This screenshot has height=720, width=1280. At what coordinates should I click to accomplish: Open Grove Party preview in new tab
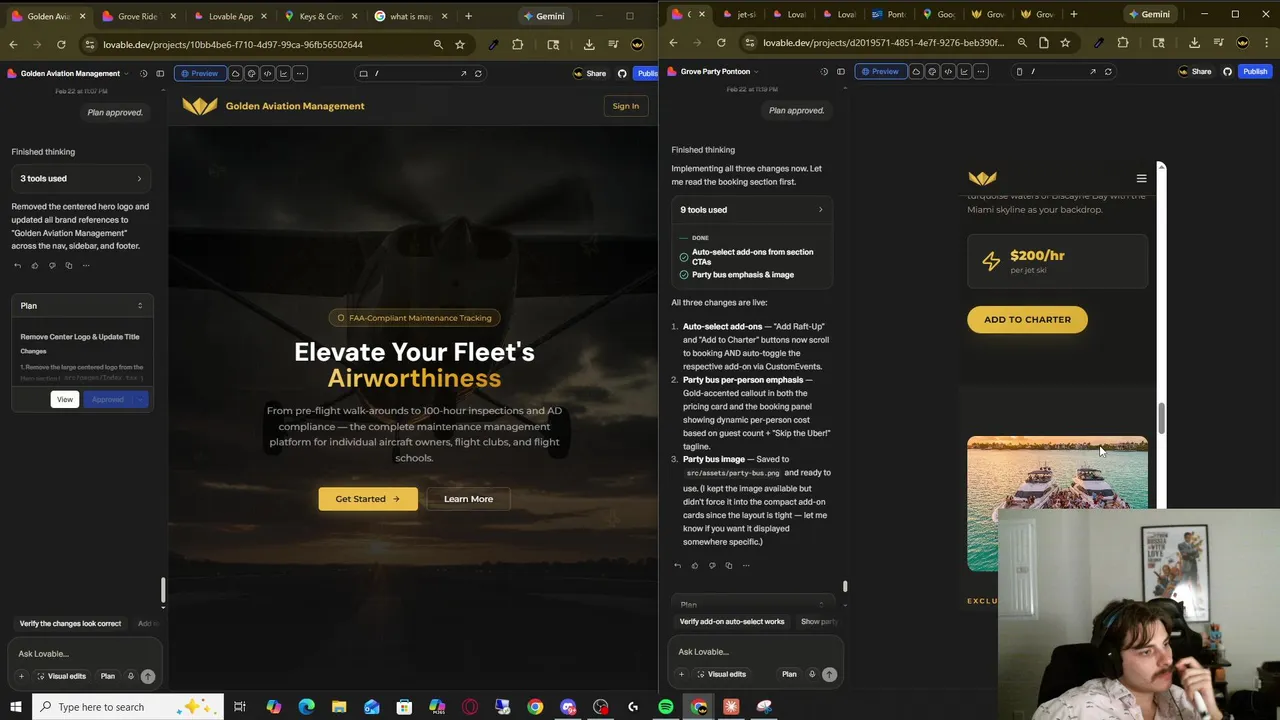pyautogui.click(x=1093, y=71)
